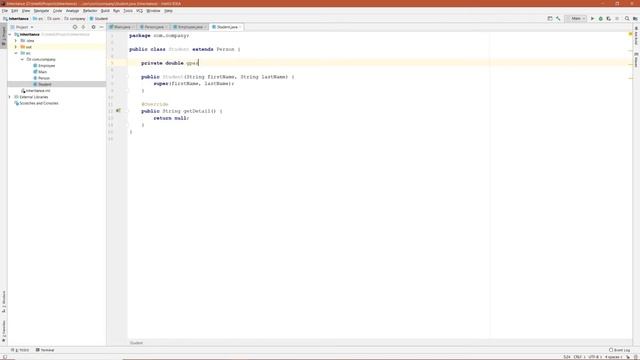This screenshot has height=360, width=640.
Task: Open the Window menu
Action: click(153, 11)
